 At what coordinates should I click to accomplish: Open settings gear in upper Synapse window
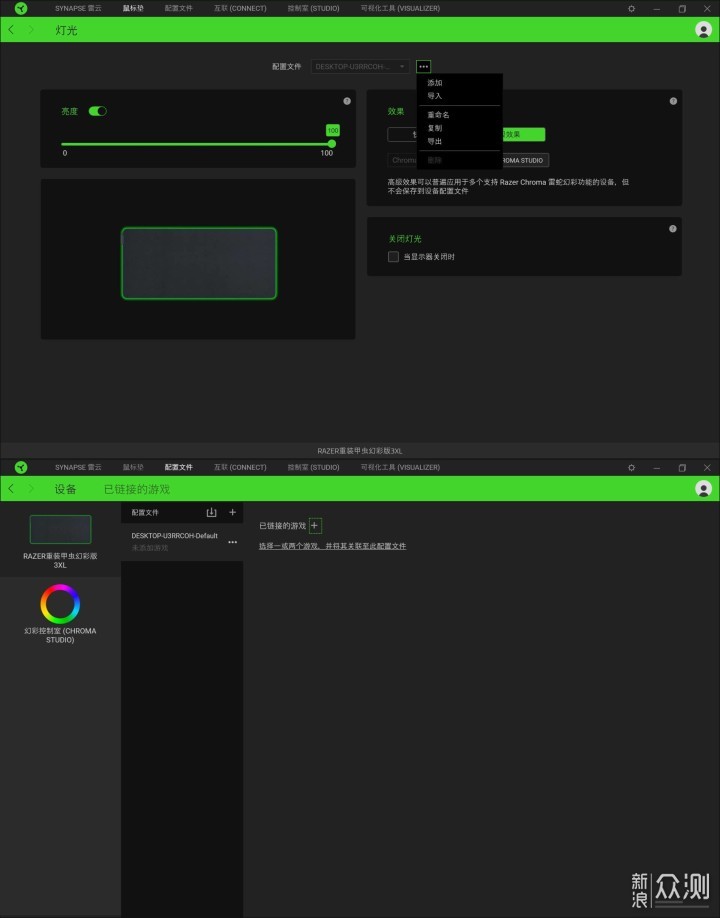tap(632, 9)
